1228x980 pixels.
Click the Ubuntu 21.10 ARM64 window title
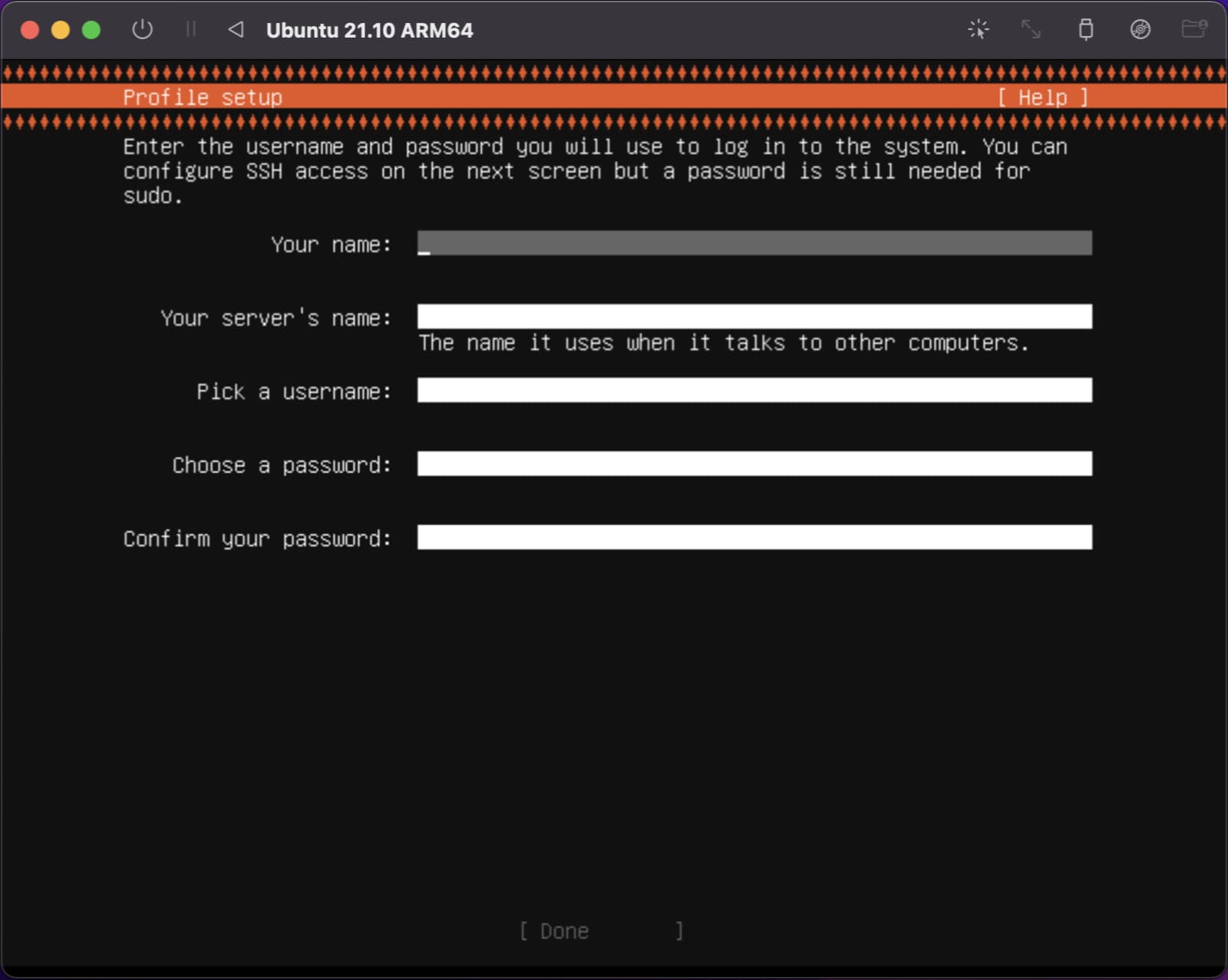tap(369, 31)
